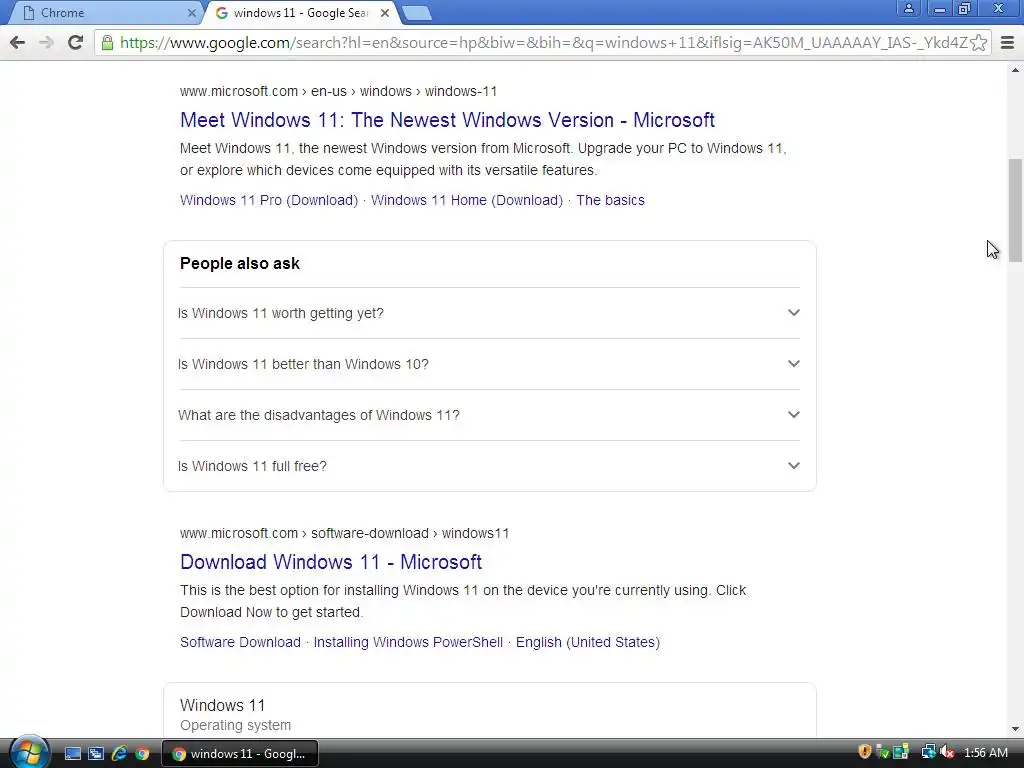Expand 'What are the disadvantages of Windows 11?'
This screenshot has height=768, width=1024.
coord(489,415)
